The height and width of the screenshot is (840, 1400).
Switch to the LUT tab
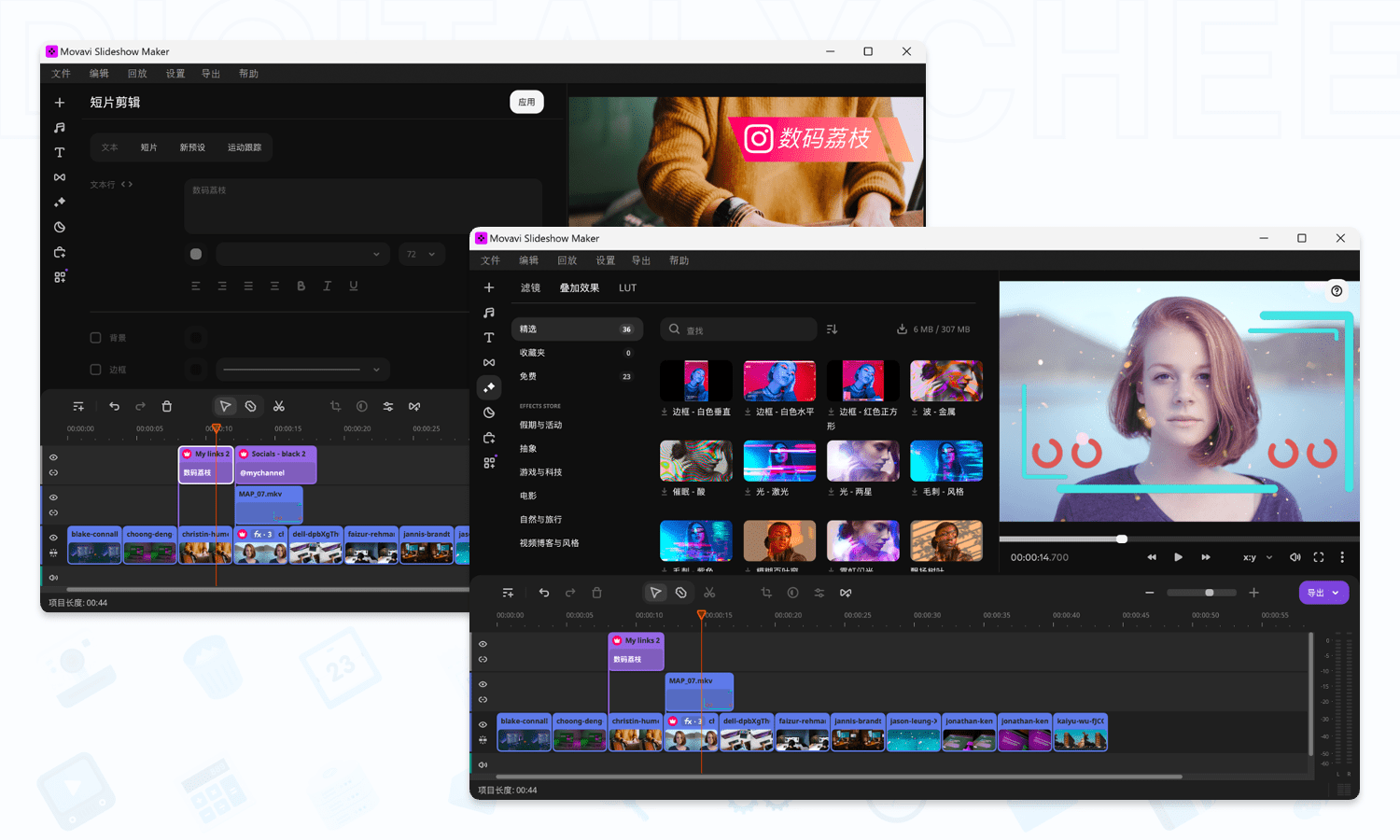tap(627, 287)
